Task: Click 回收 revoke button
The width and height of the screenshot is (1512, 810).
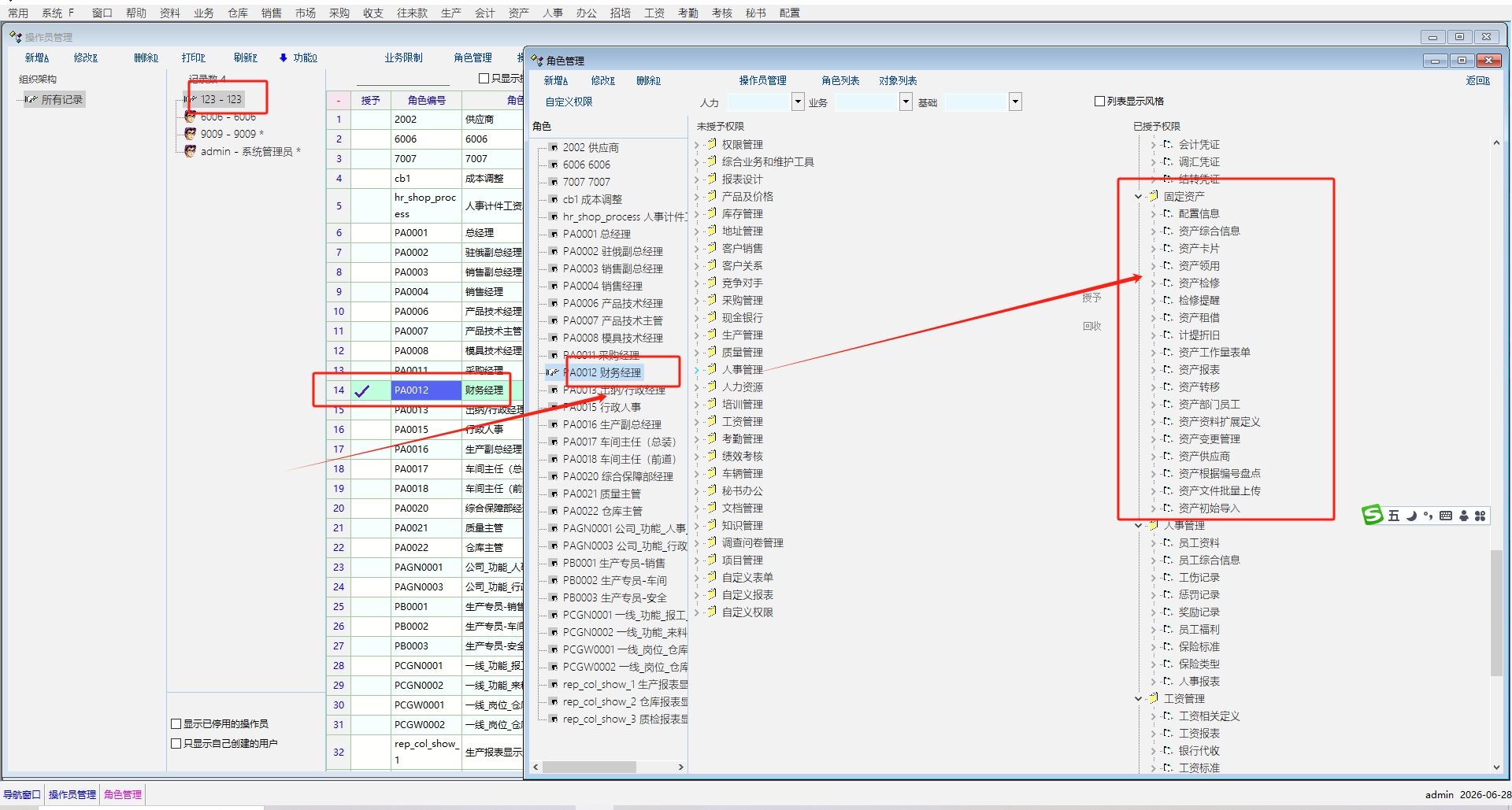Action: (x=1091, y=326)
